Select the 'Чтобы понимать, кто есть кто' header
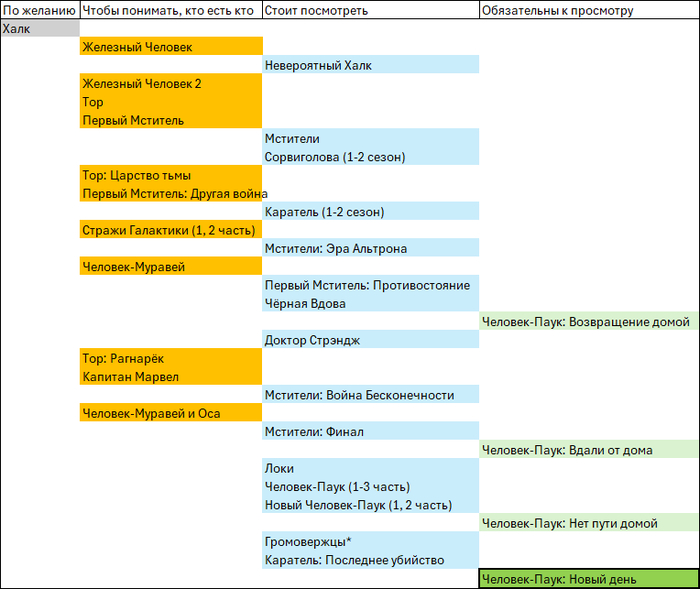The width and height of the screenshot is (700, 589). pos(171,10)
